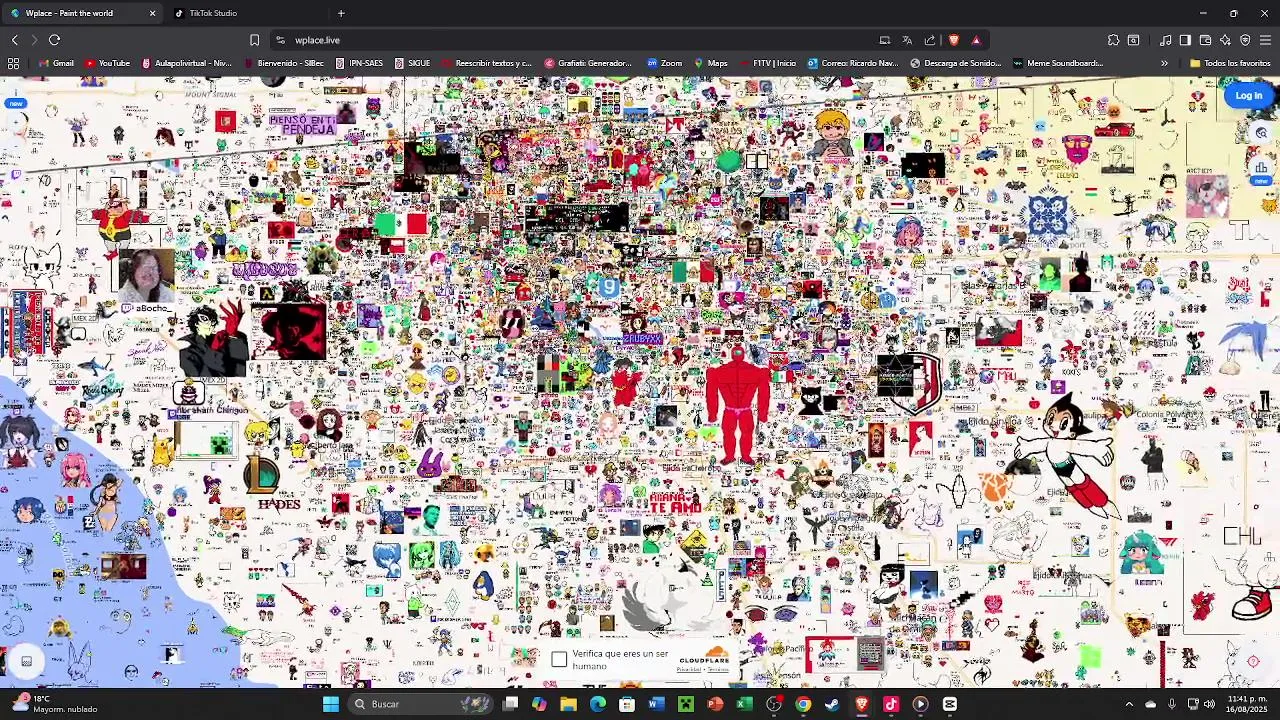Click the media control music note icon
This screenshot has height=720, width=1280.
coord(1165,40)
